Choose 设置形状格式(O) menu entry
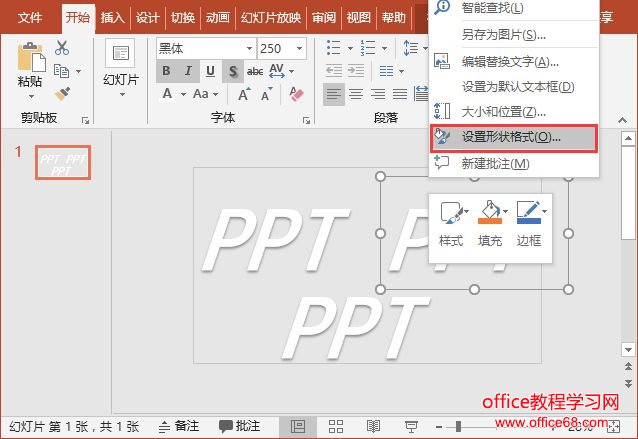638x439 pixels. [x=514, y=138]
